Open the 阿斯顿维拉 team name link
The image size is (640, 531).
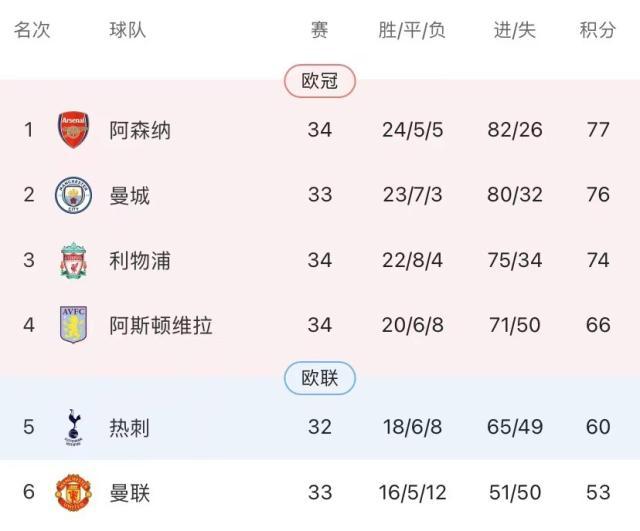(x=161, y=326)
